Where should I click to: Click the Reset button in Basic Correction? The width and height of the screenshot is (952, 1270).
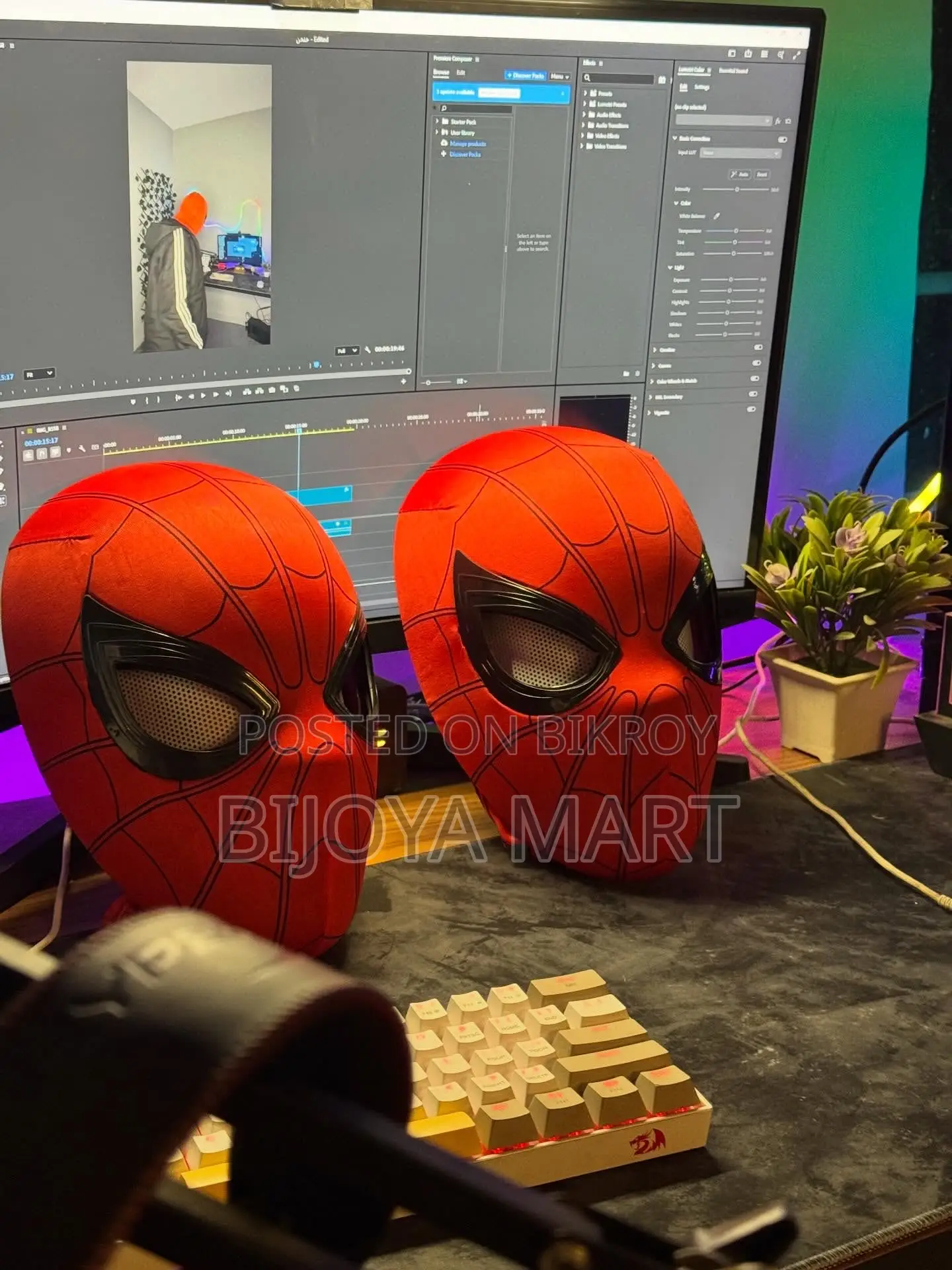coord(762,175)
